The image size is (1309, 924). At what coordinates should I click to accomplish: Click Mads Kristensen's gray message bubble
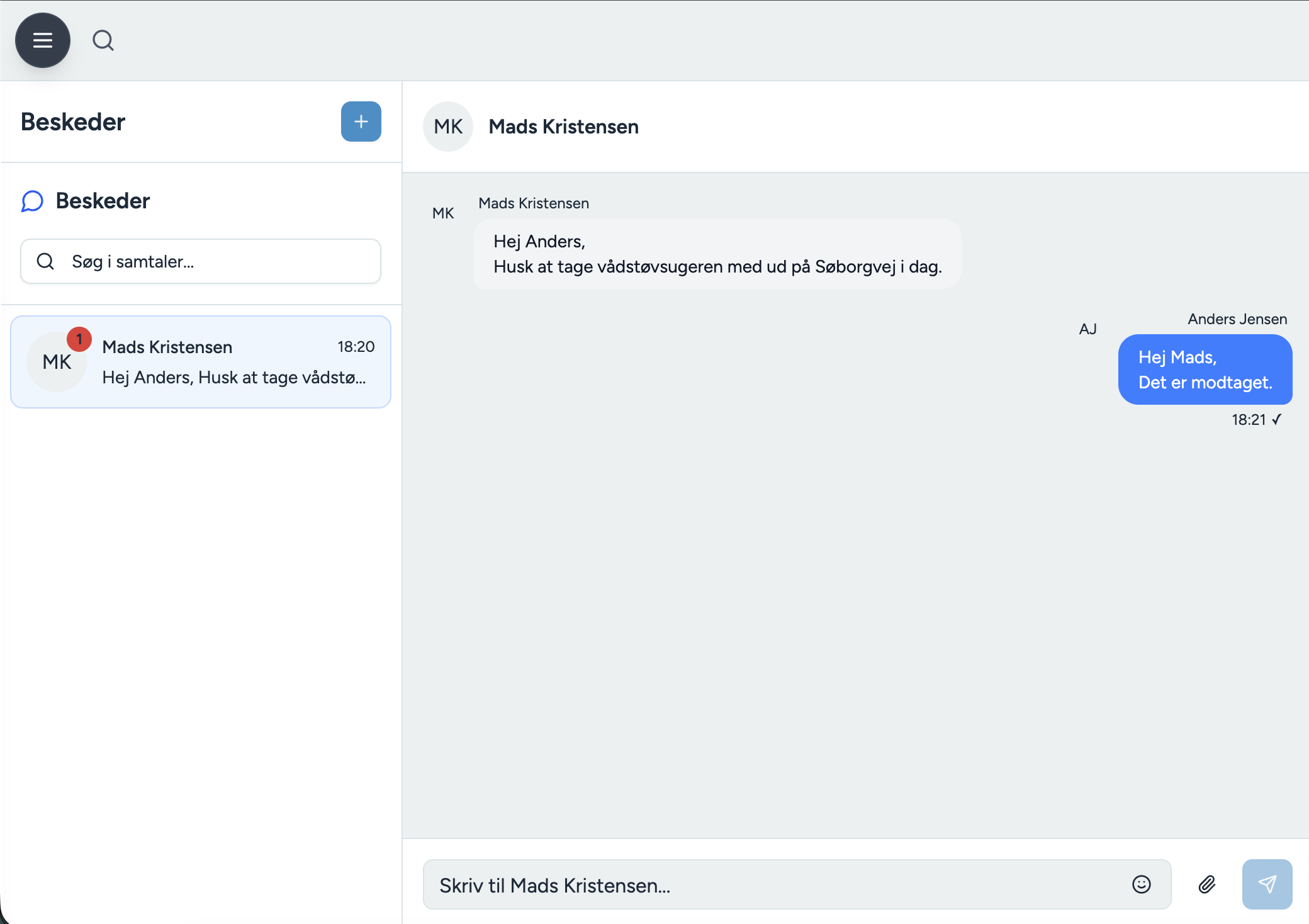coord(717,254)
